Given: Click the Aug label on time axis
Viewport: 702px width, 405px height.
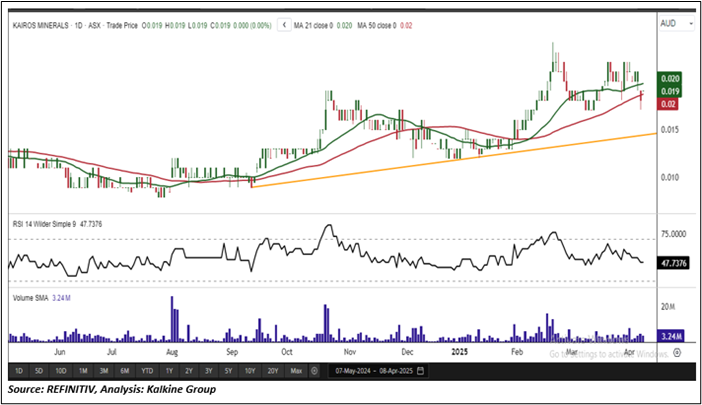Looking at the screenshot, I should (x=172, y=352).
